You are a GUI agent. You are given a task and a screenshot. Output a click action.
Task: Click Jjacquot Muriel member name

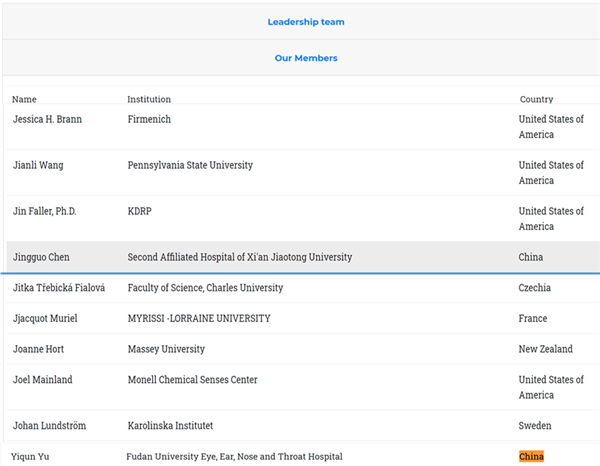tap(45, 319)
